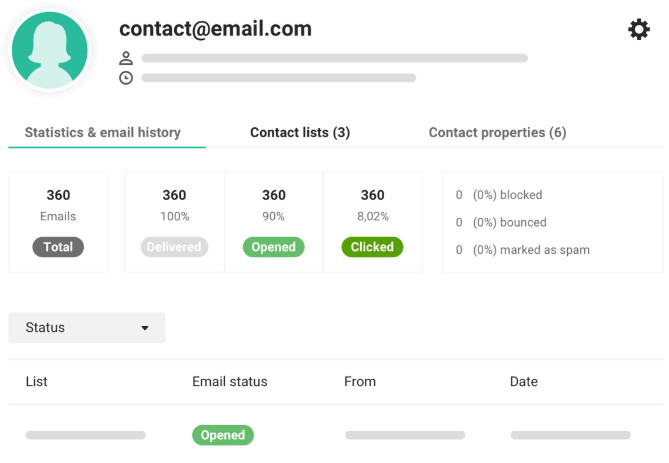The width and height of the screenshot is (669, 463).
Task: Click the contact@email.com heading
Action: pyautogui.click(x=215, y=29)
